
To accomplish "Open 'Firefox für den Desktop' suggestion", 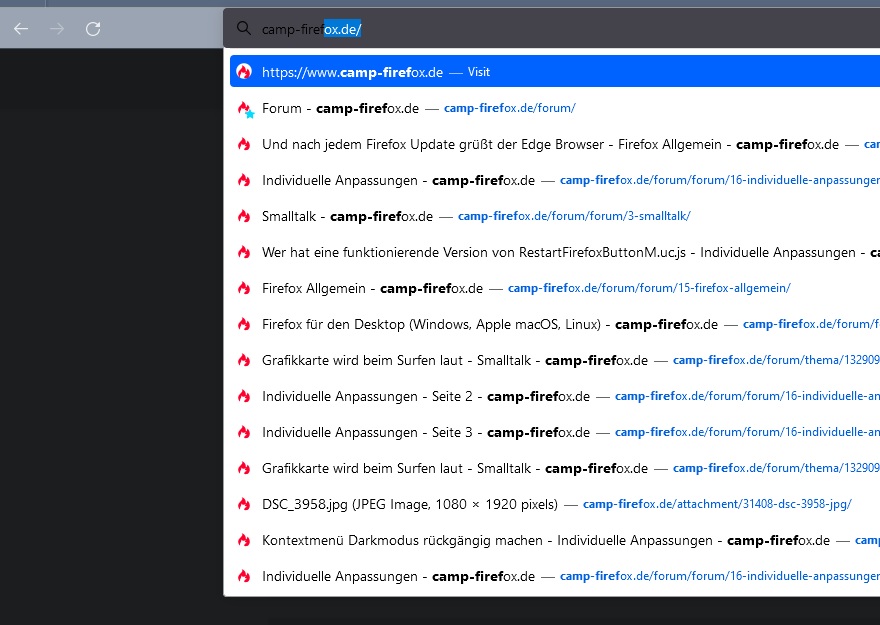I will point(437,324).
